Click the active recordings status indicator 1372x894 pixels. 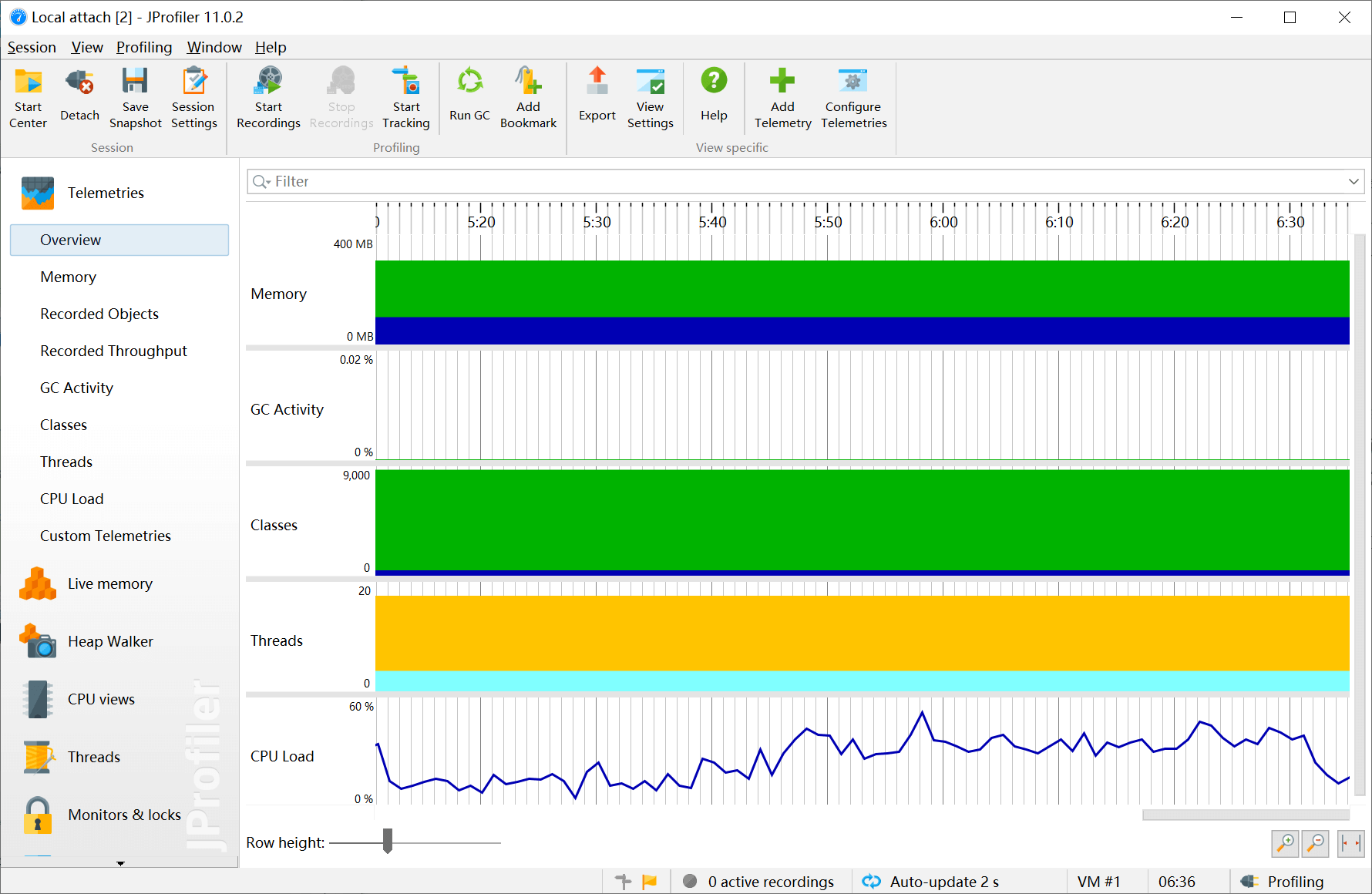(x=760, y=882)
